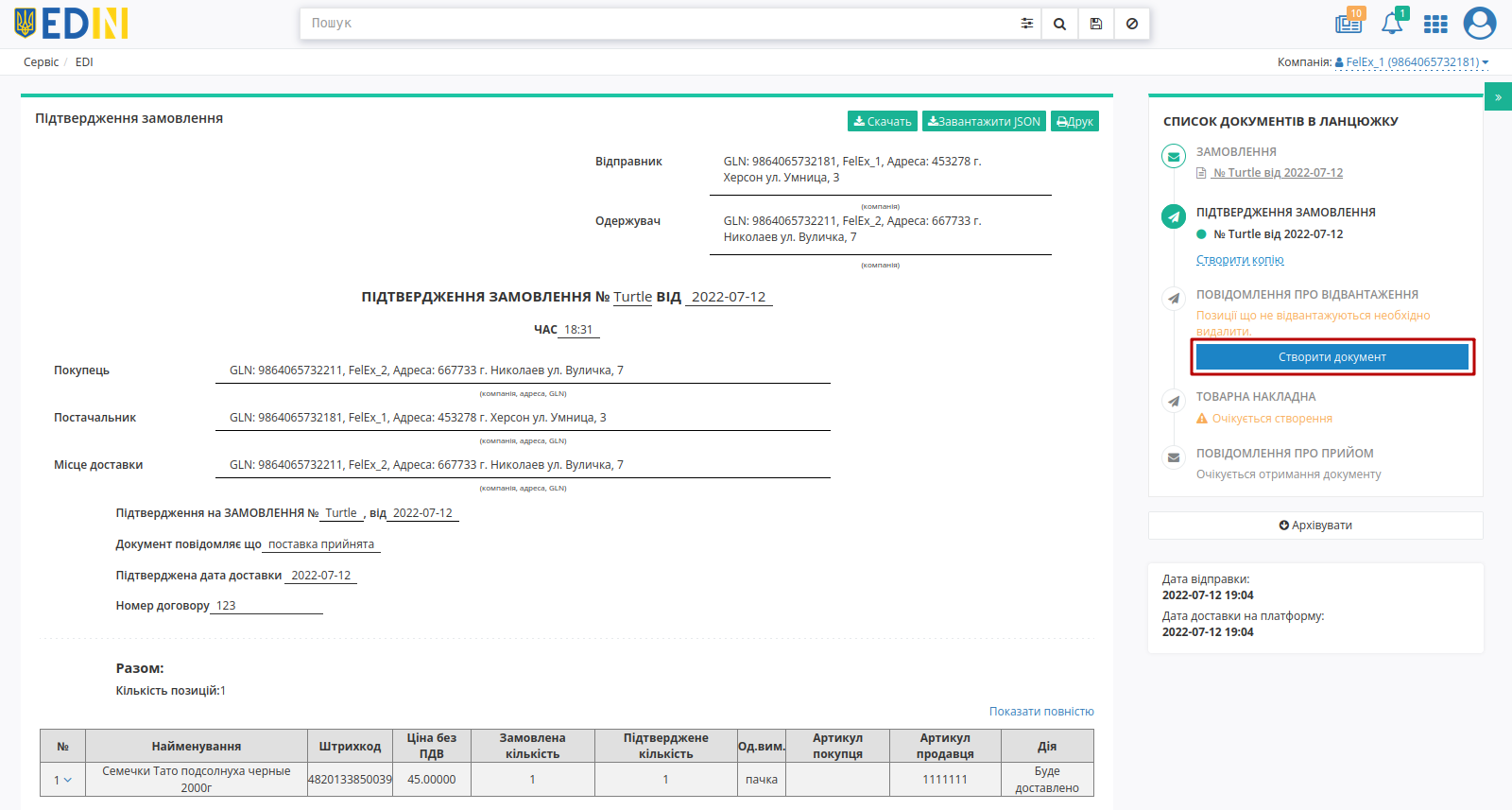1512x810 pixels.
Task: Click contract number value 123
Action: [226, 606]
